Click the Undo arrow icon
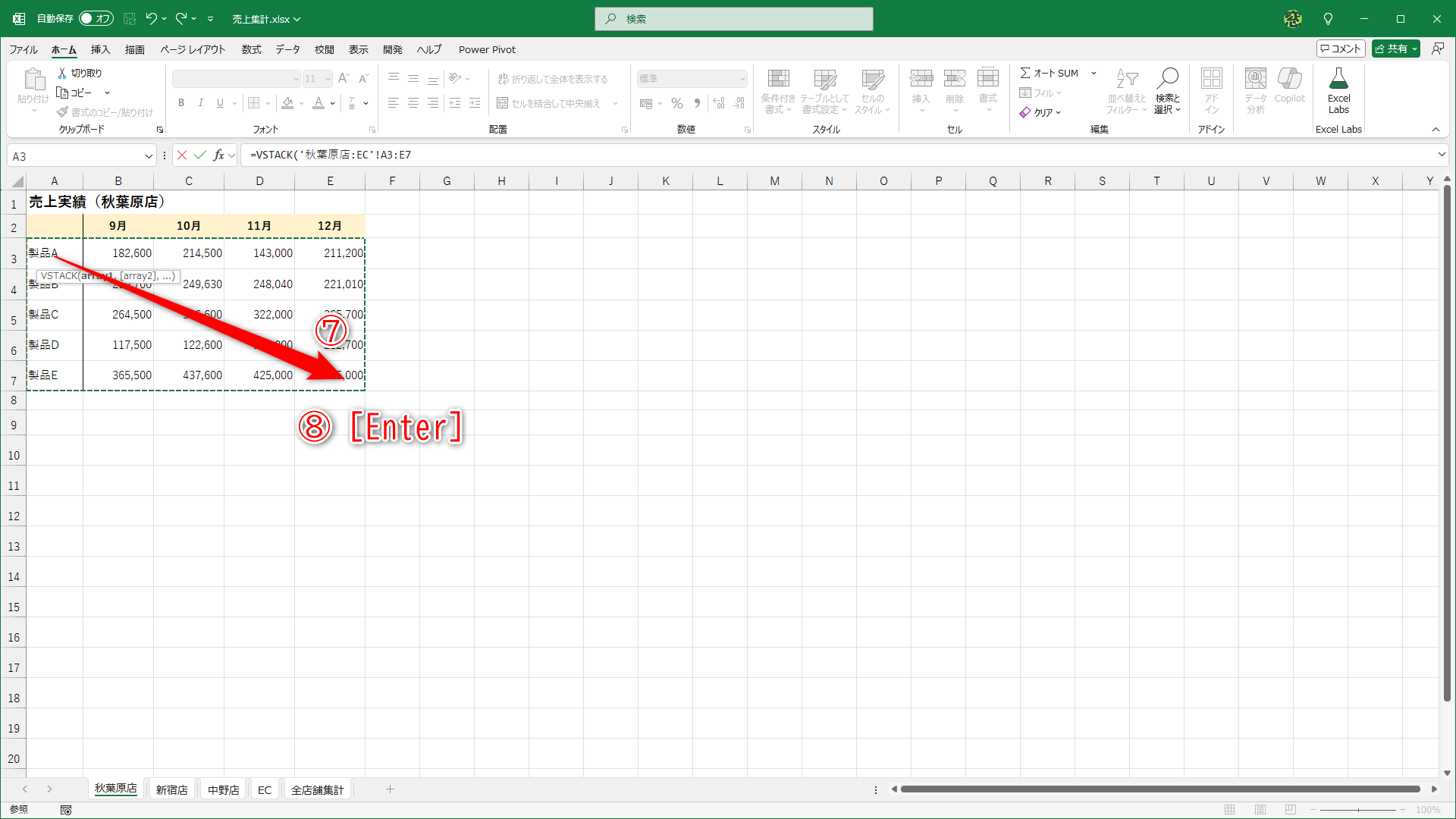Viewport: 1456px width, 819px height. tap(152, 18)
